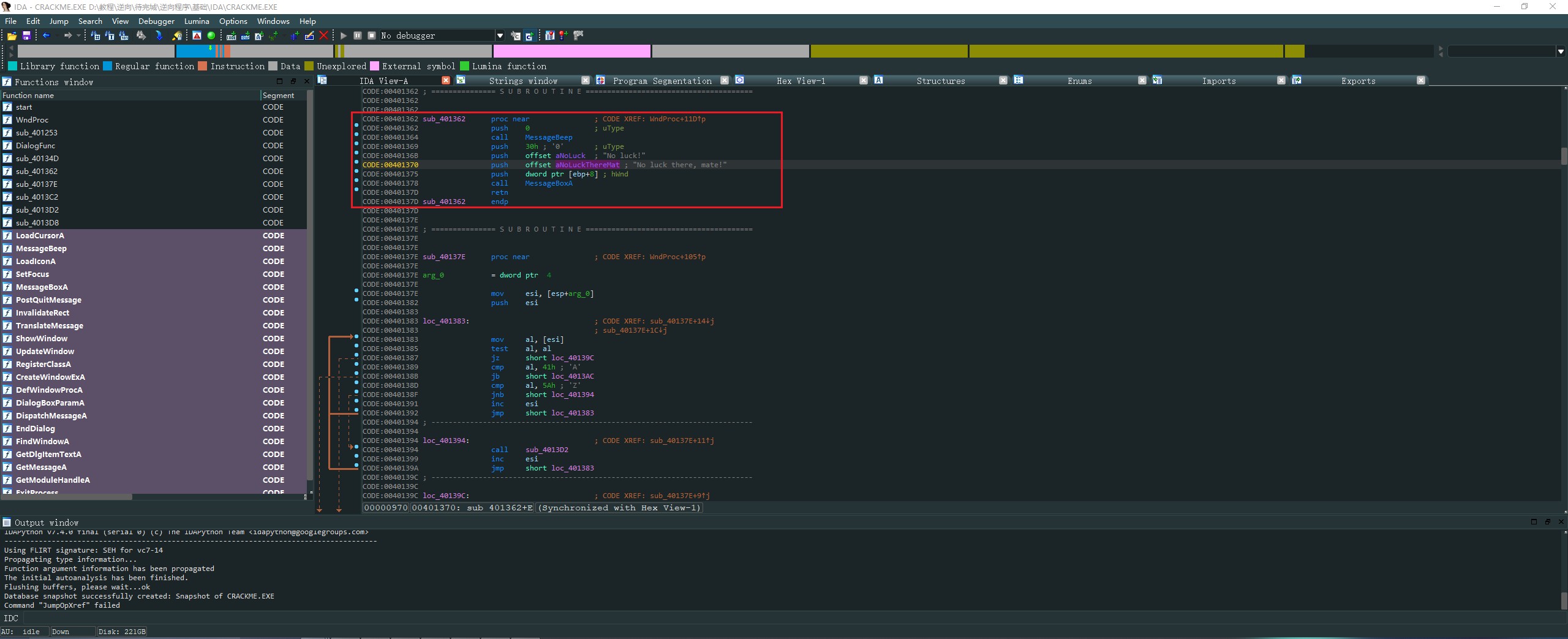Click the blue down-arrow jump icon

159,36
